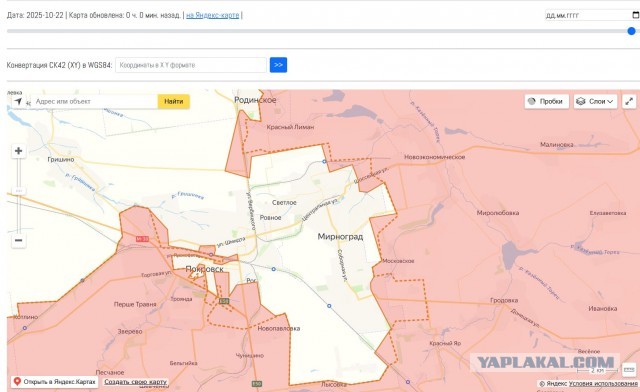The height and width of the screenshot is (392, 640).
Task: Click the Гродовка label
Action: click(504, 300)
